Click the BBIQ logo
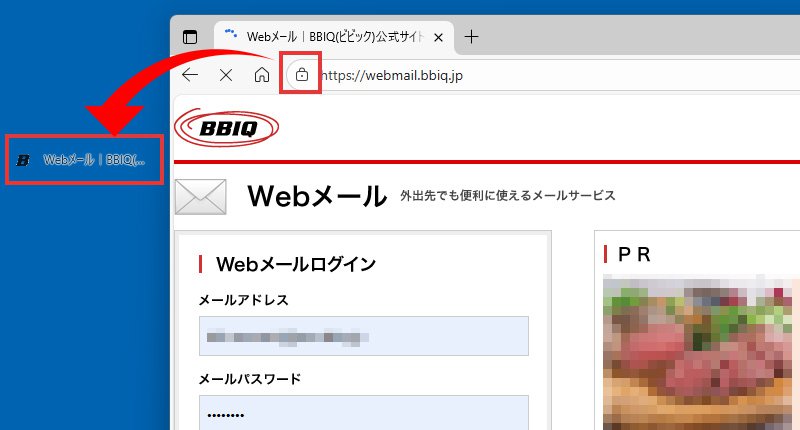The image size is (800, 430). [226, 129]
